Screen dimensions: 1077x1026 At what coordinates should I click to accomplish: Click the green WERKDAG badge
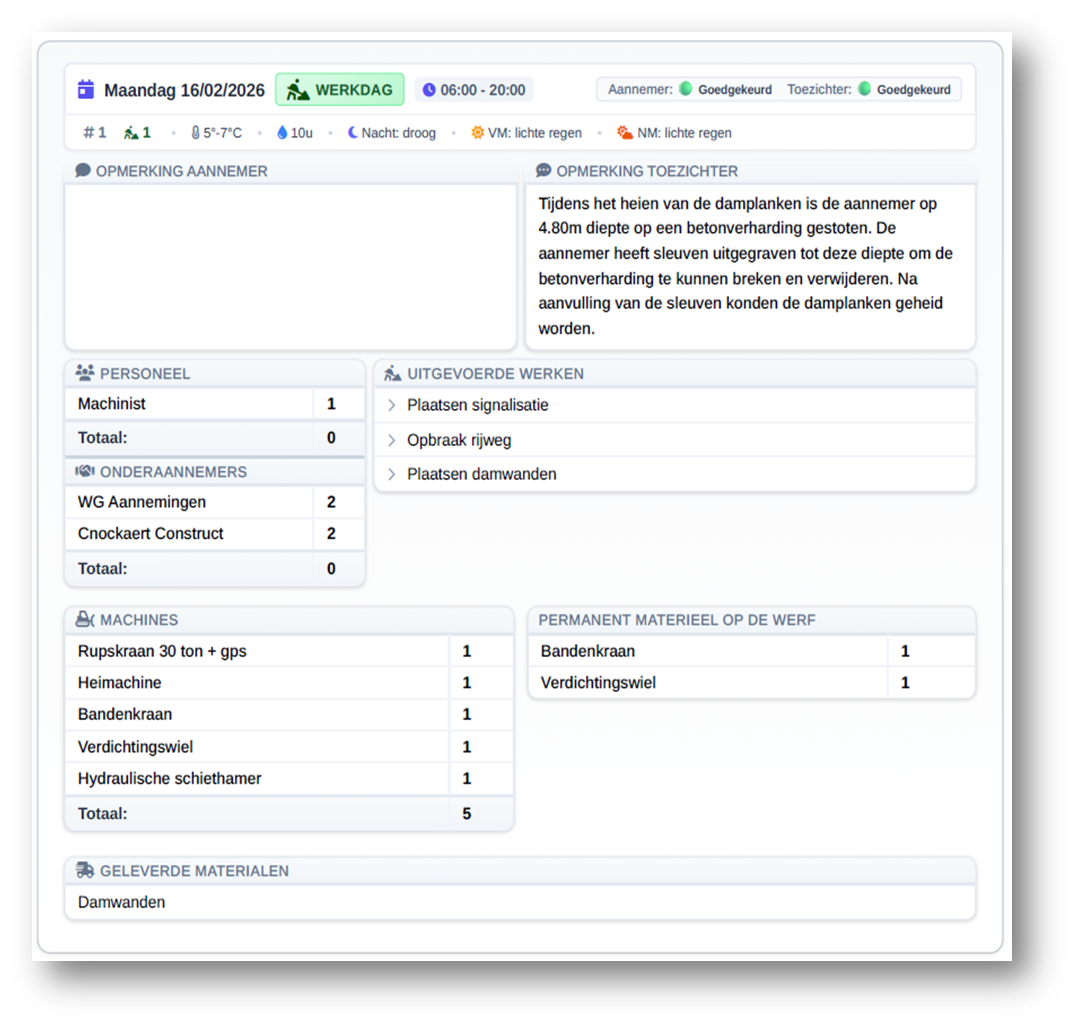pyautogui.click(x=339, y=90)
